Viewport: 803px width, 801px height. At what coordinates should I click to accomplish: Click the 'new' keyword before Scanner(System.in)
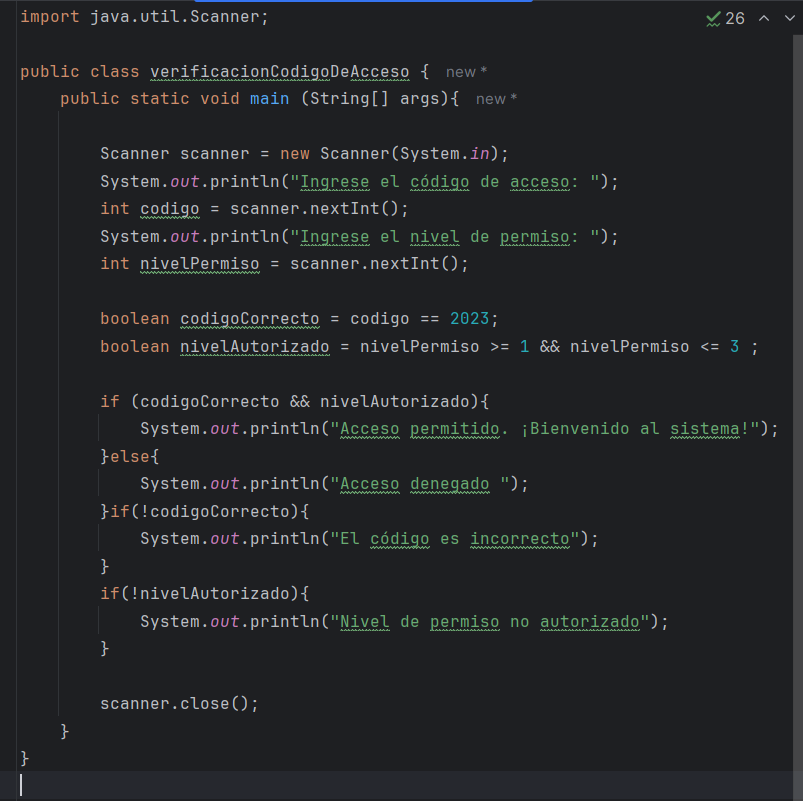tap(294, 154)
